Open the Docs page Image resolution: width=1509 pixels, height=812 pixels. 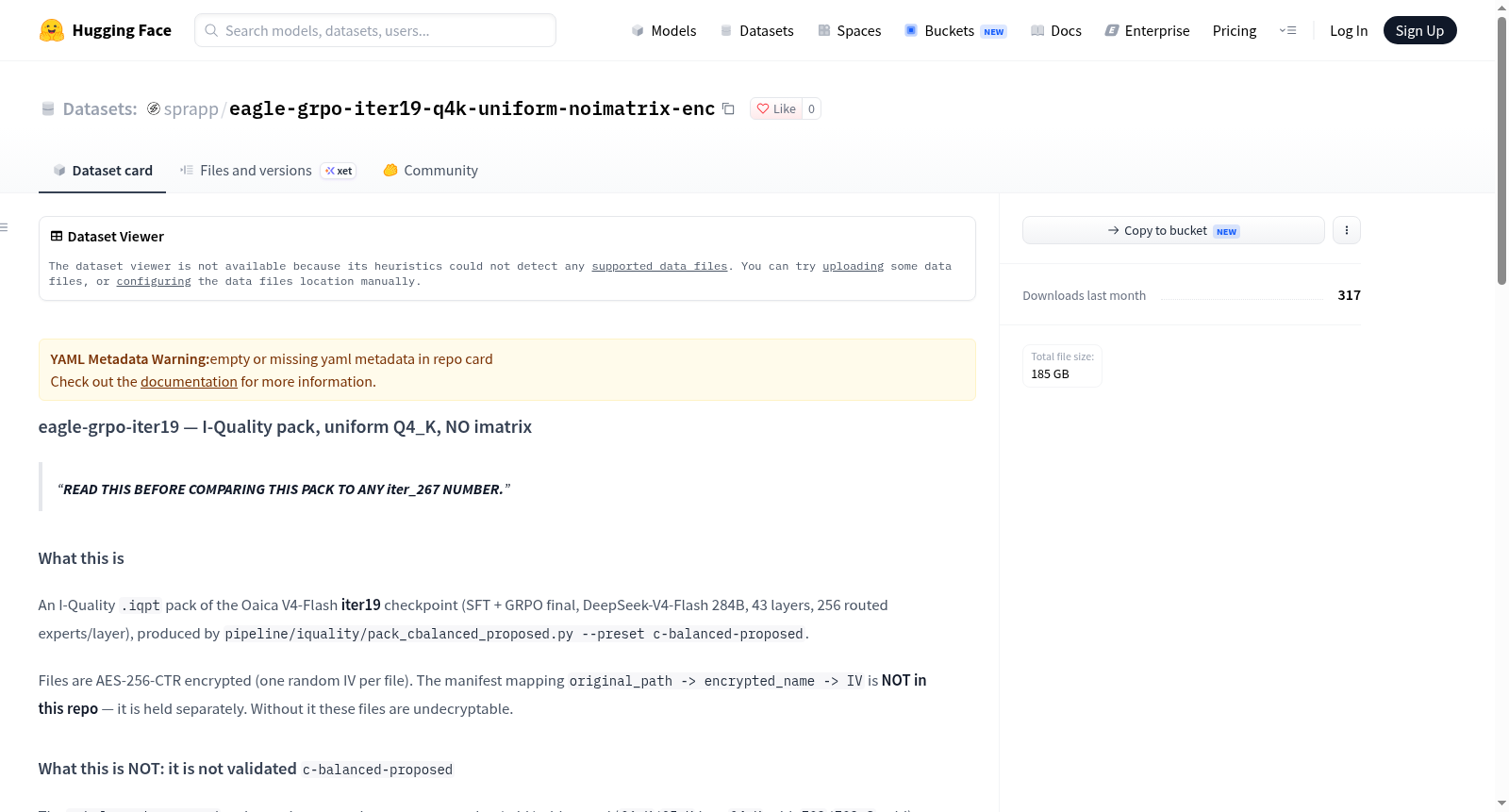(x=1056, y=30)
